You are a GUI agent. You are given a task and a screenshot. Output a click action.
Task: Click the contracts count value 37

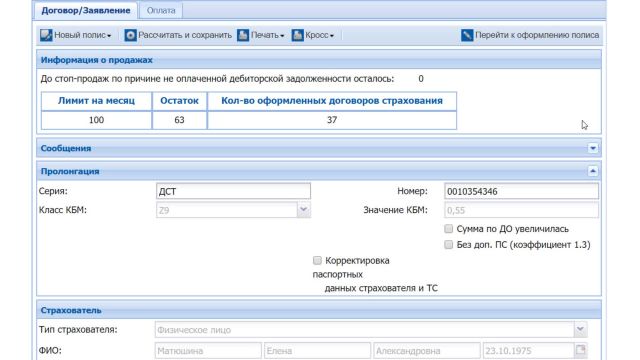332,120
